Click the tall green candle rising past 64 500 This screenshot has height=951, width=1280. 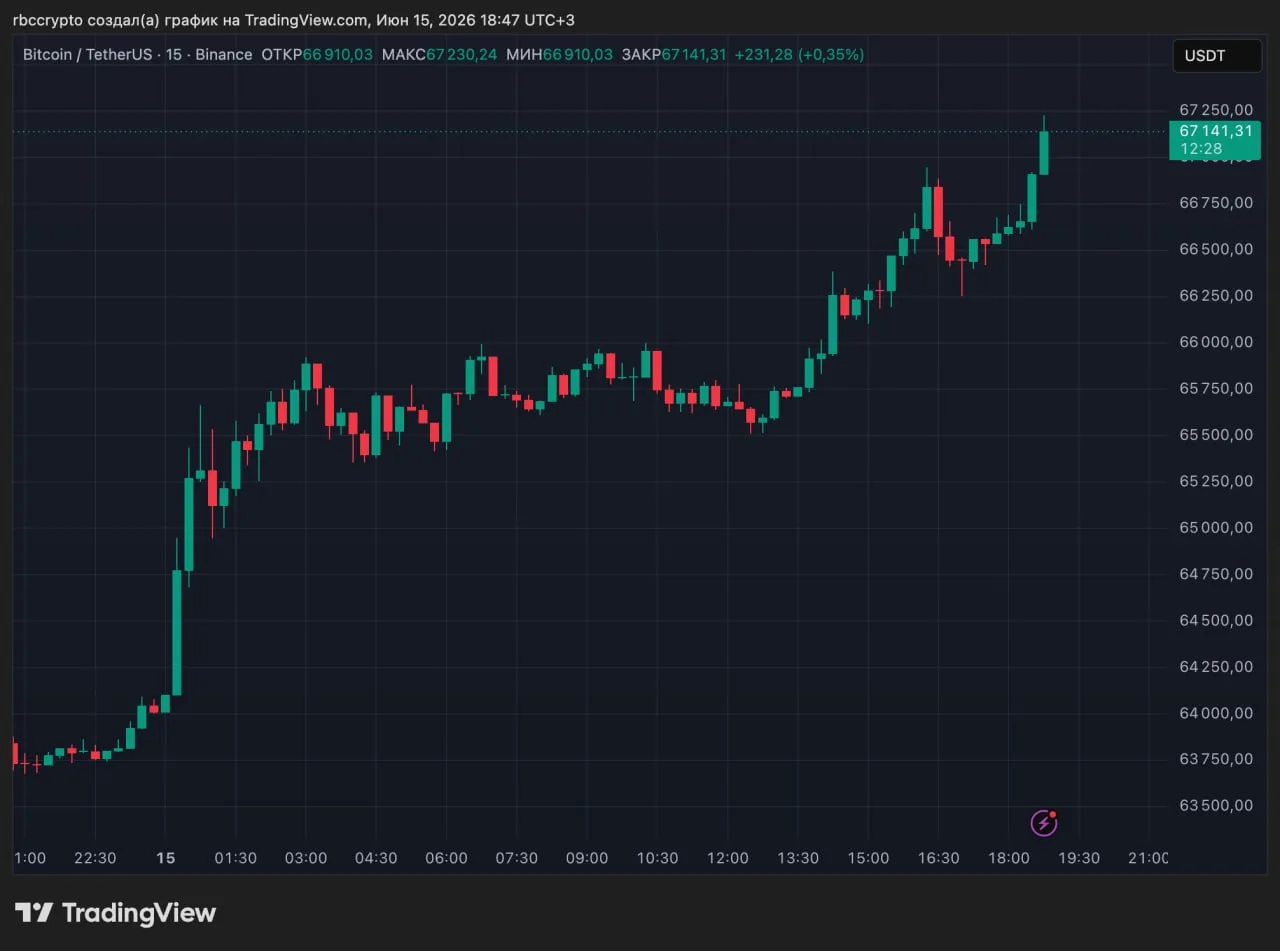[177, 632]
